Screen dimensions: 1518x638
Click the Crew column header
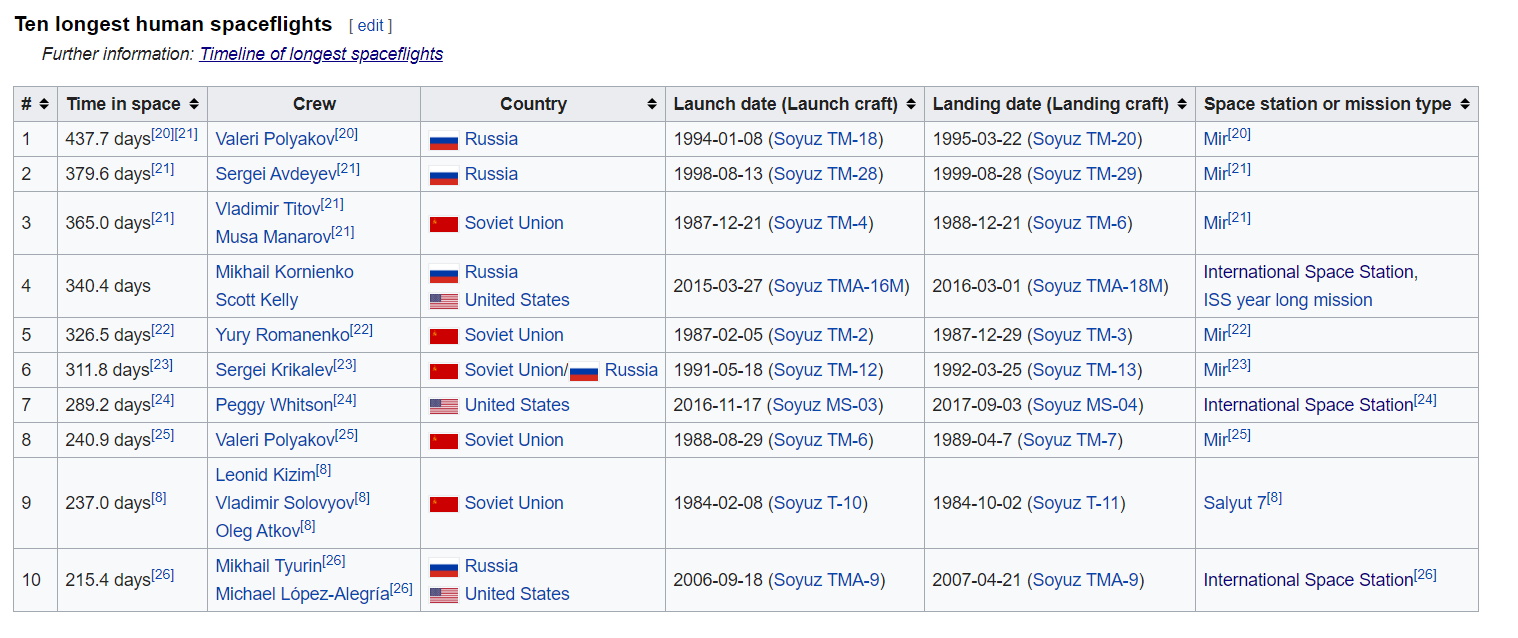click(314, 104)
